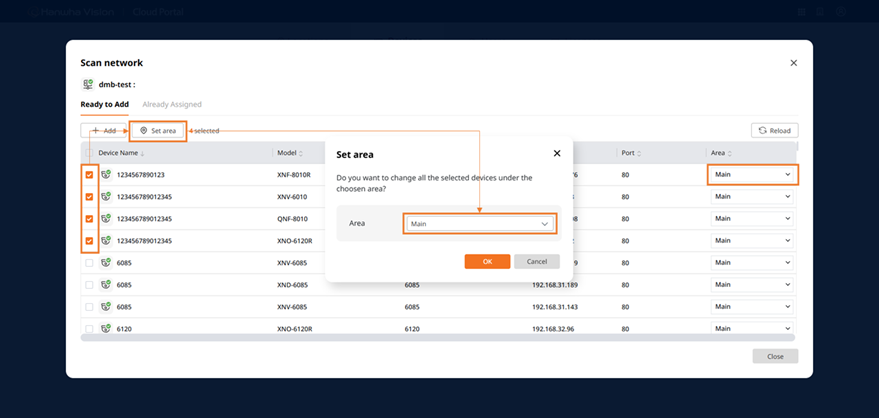This screenshot has height=418, width=879.
Task: Click the model cell XNF-8010R
Action: pos(294,175)
